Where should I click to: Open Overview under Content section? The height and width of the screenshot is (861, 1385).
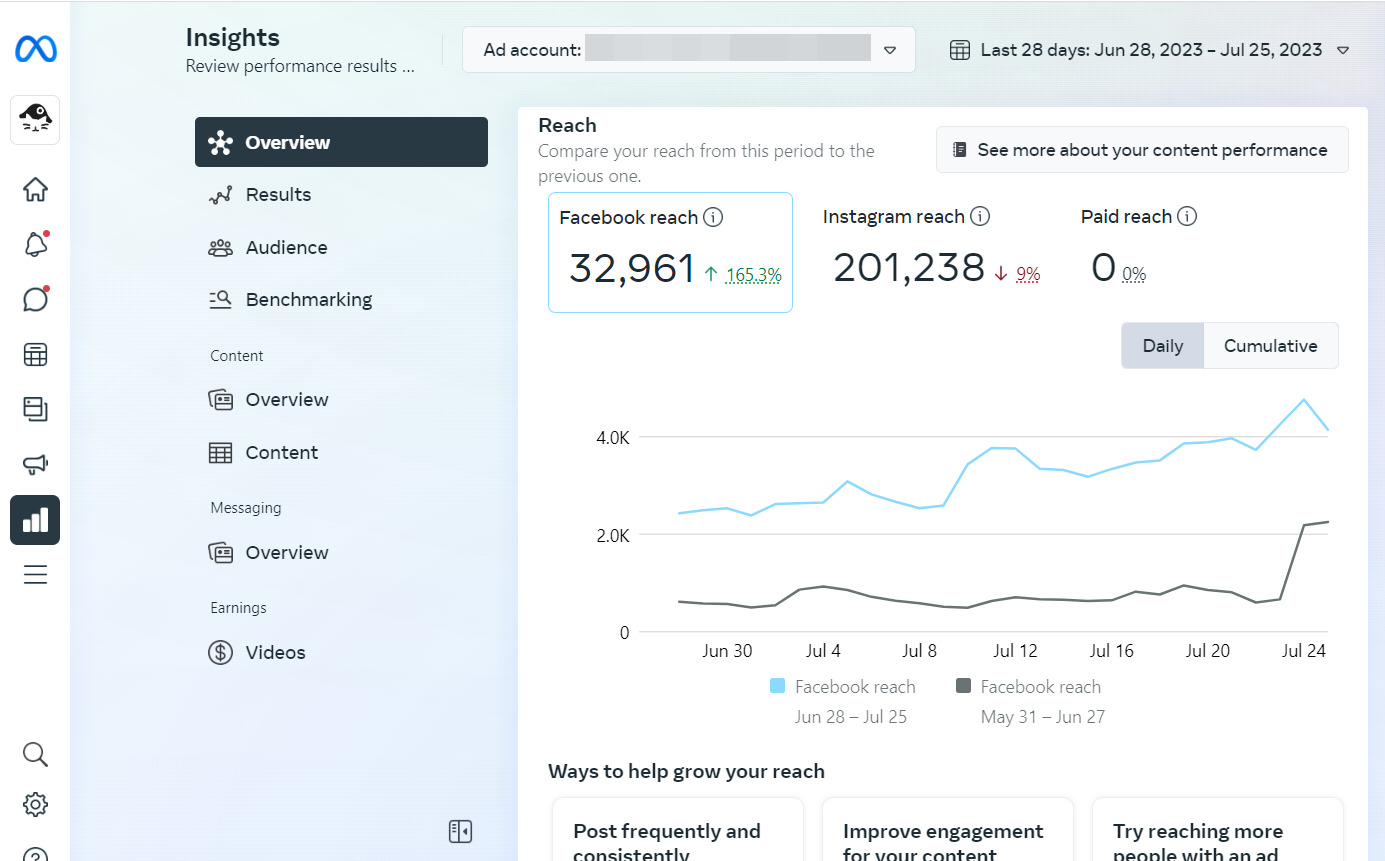tap(341, 399)
